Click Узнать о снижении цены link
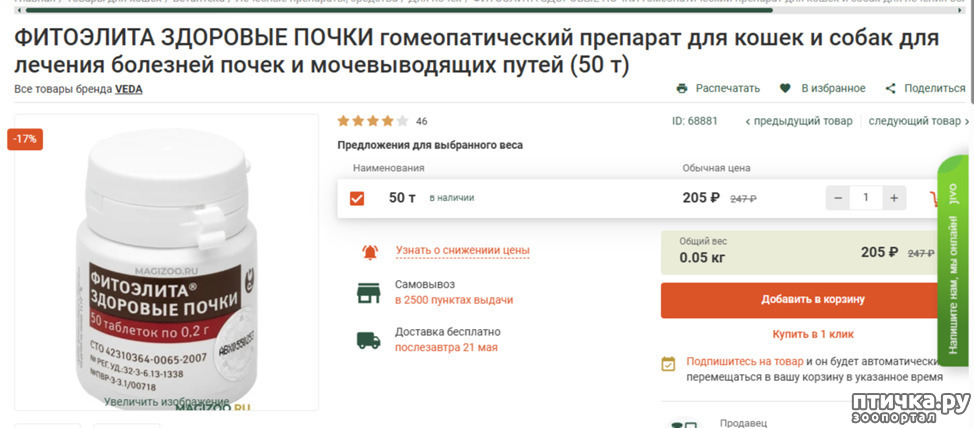This screenshot has height=428, width=974. pyautogui.click(x=463, y=250)
